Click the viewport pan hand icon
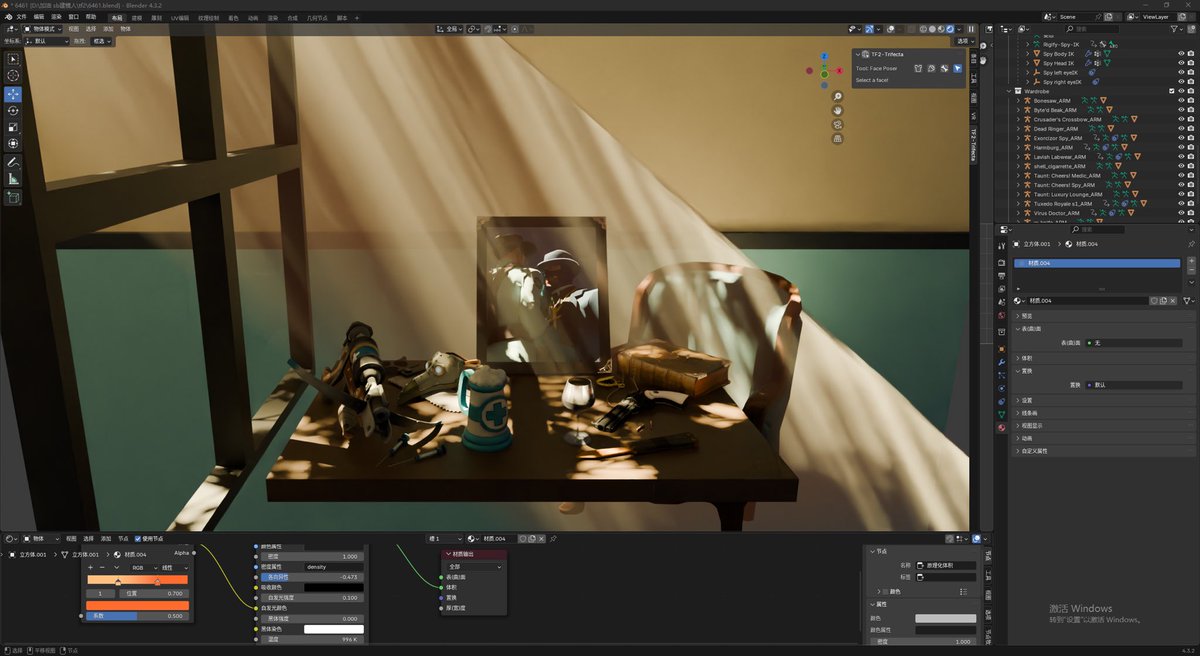Viewport: 1200px width, 656px height. 838,111
